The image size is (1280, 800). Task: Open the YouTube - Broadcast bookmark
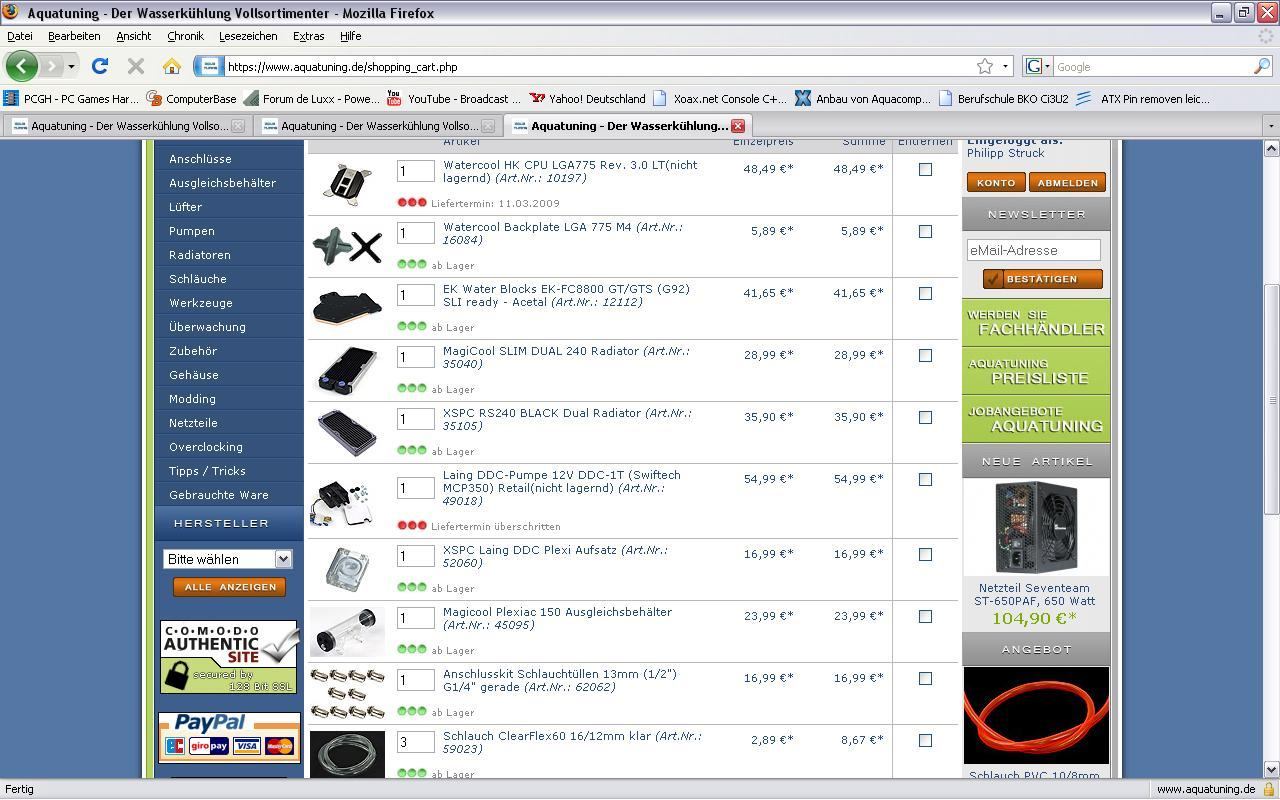[454, 98]
